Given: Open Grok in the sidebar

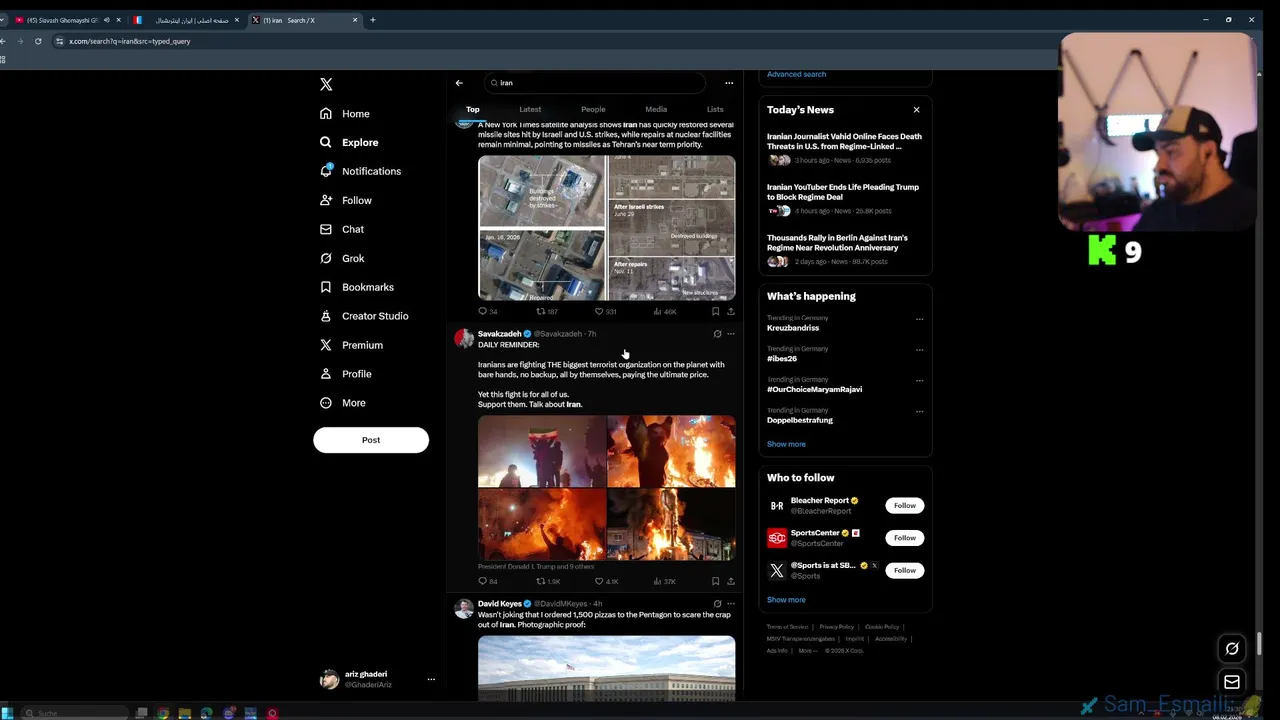Looking at the screenshot, I should point(342,258).
